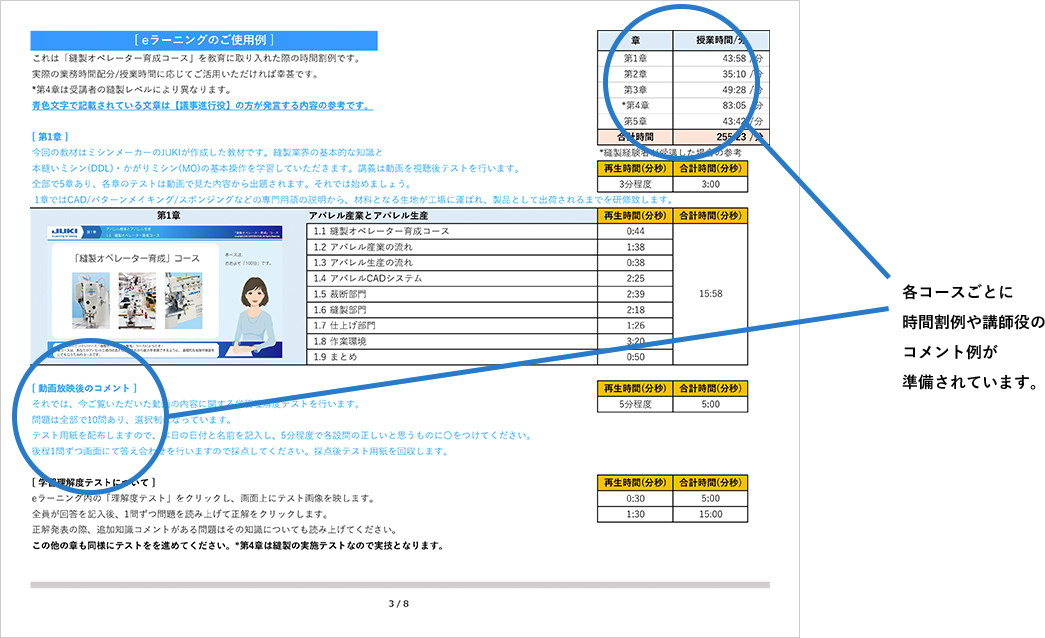The image size is (1045, 638).
Task: Click the '授業時間' column header
Action: pos(721,41)
